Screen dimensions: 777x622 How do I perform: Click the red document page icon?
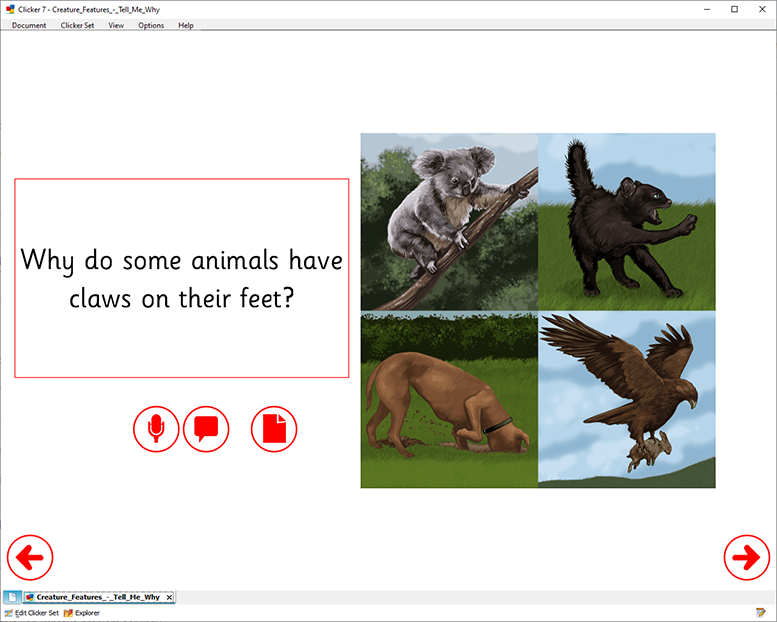(274, 429)
